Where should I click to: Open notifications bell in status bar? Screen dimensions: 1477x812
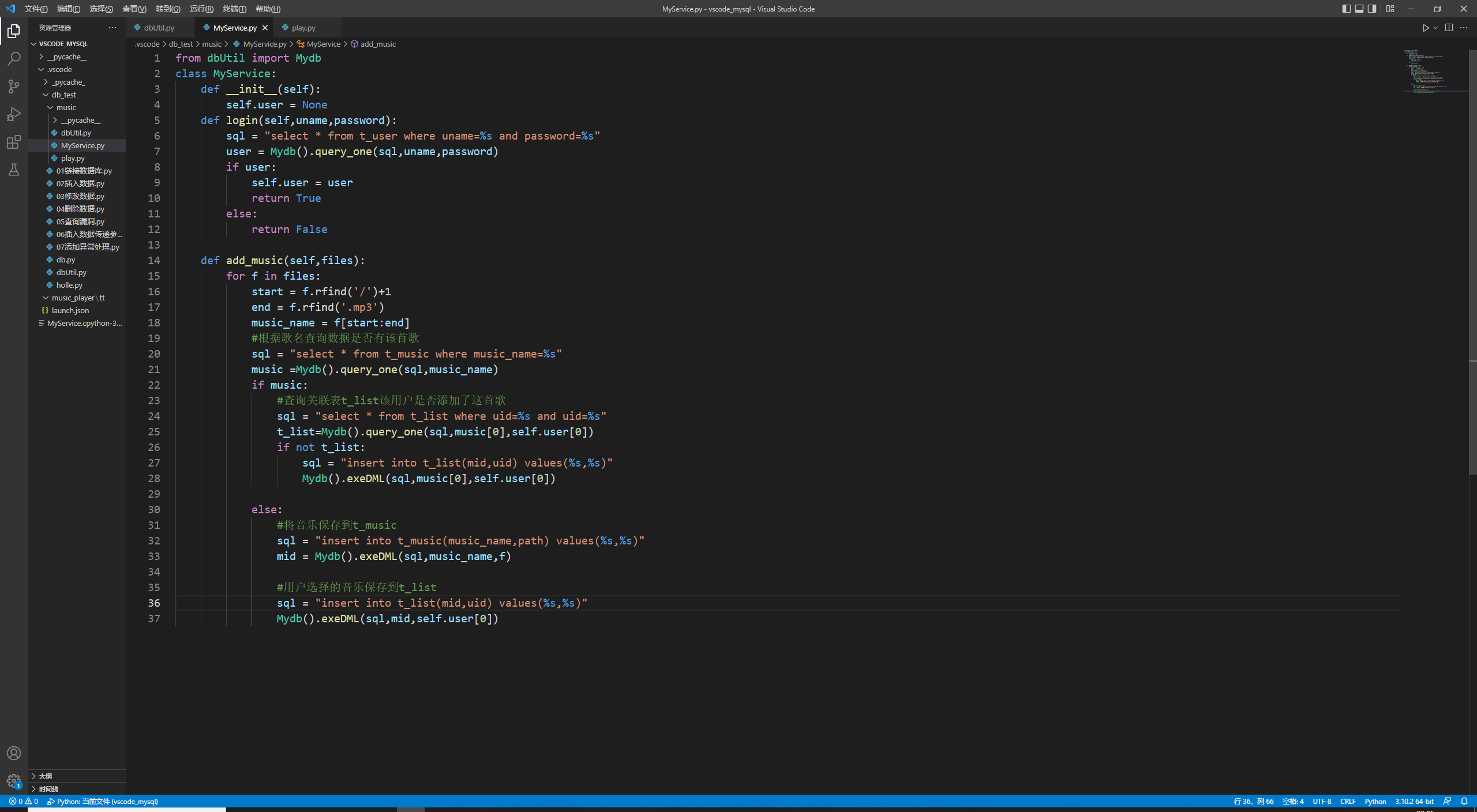1464,802
